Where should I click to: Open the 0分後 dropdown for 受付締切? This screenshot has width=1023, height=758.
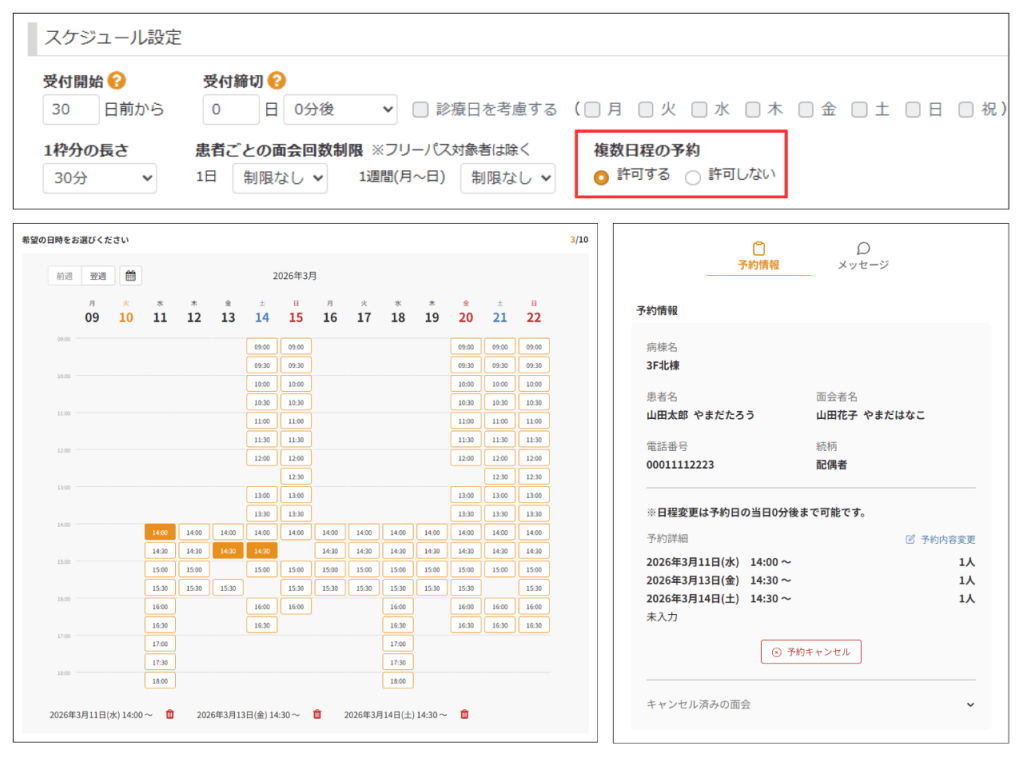click(x=340, y=110)
